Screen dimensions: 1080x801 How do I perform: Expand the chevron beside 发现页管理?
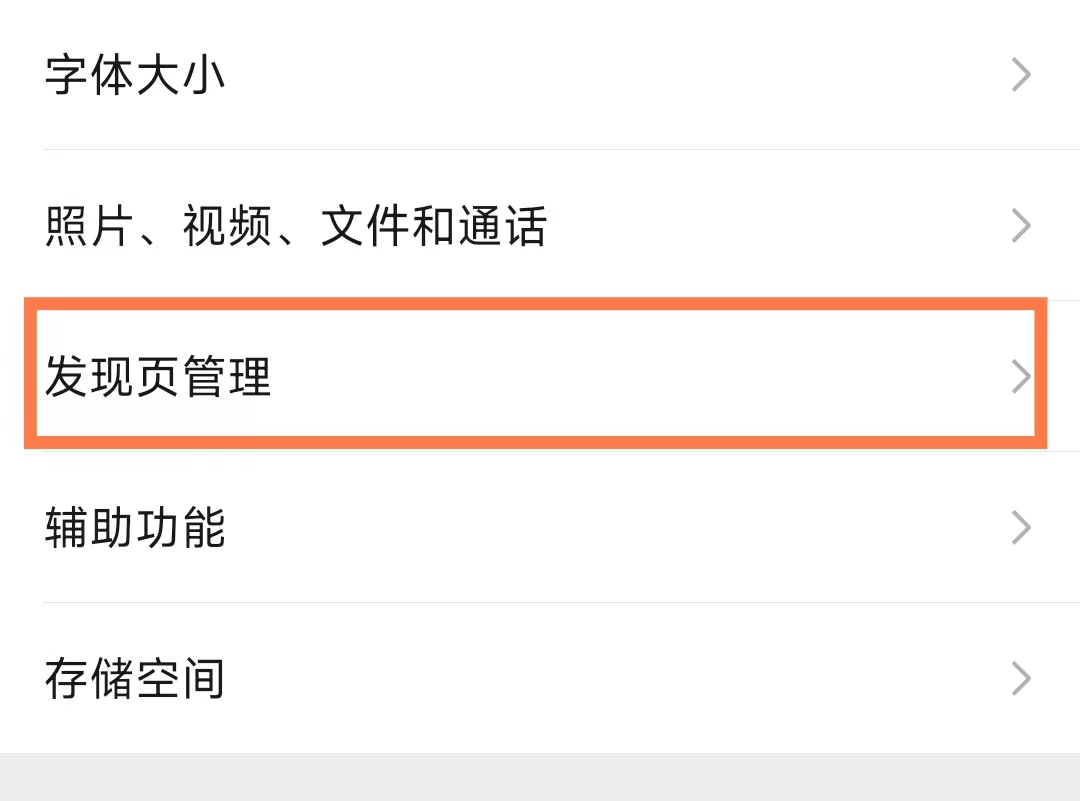click(x=1020, y=375)
